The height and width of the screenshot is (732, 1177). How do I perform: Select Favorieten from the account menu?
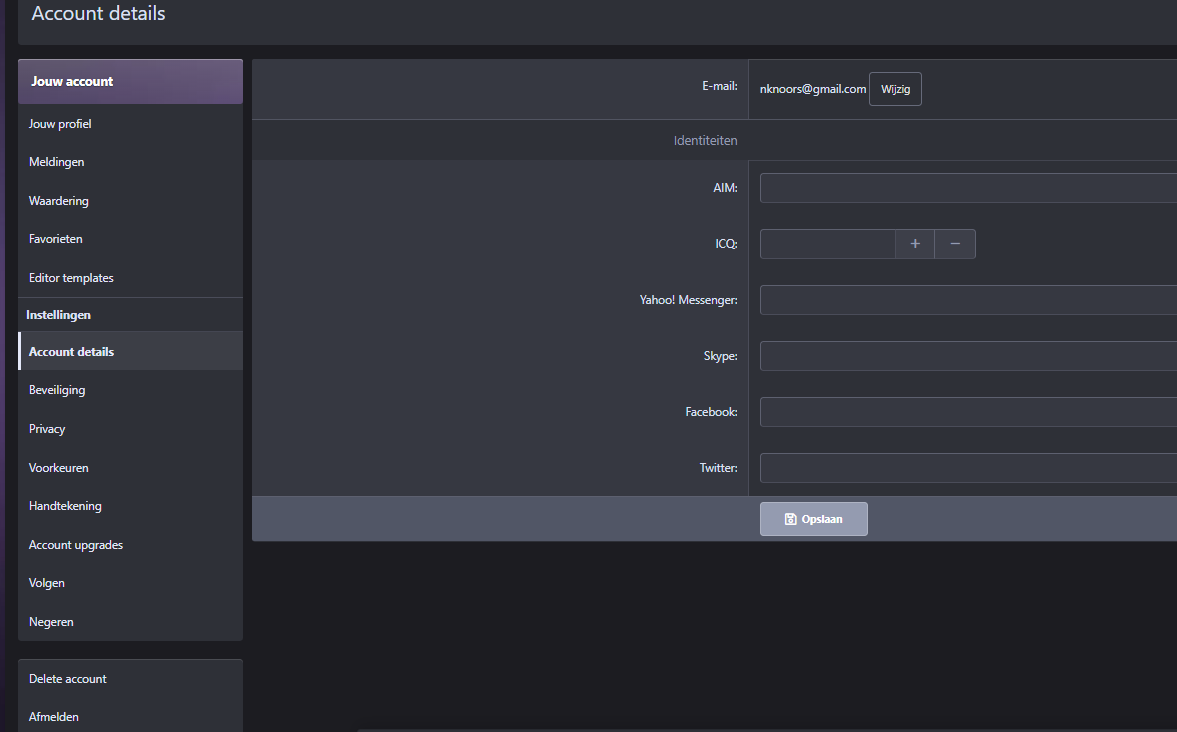click(56, 239)
